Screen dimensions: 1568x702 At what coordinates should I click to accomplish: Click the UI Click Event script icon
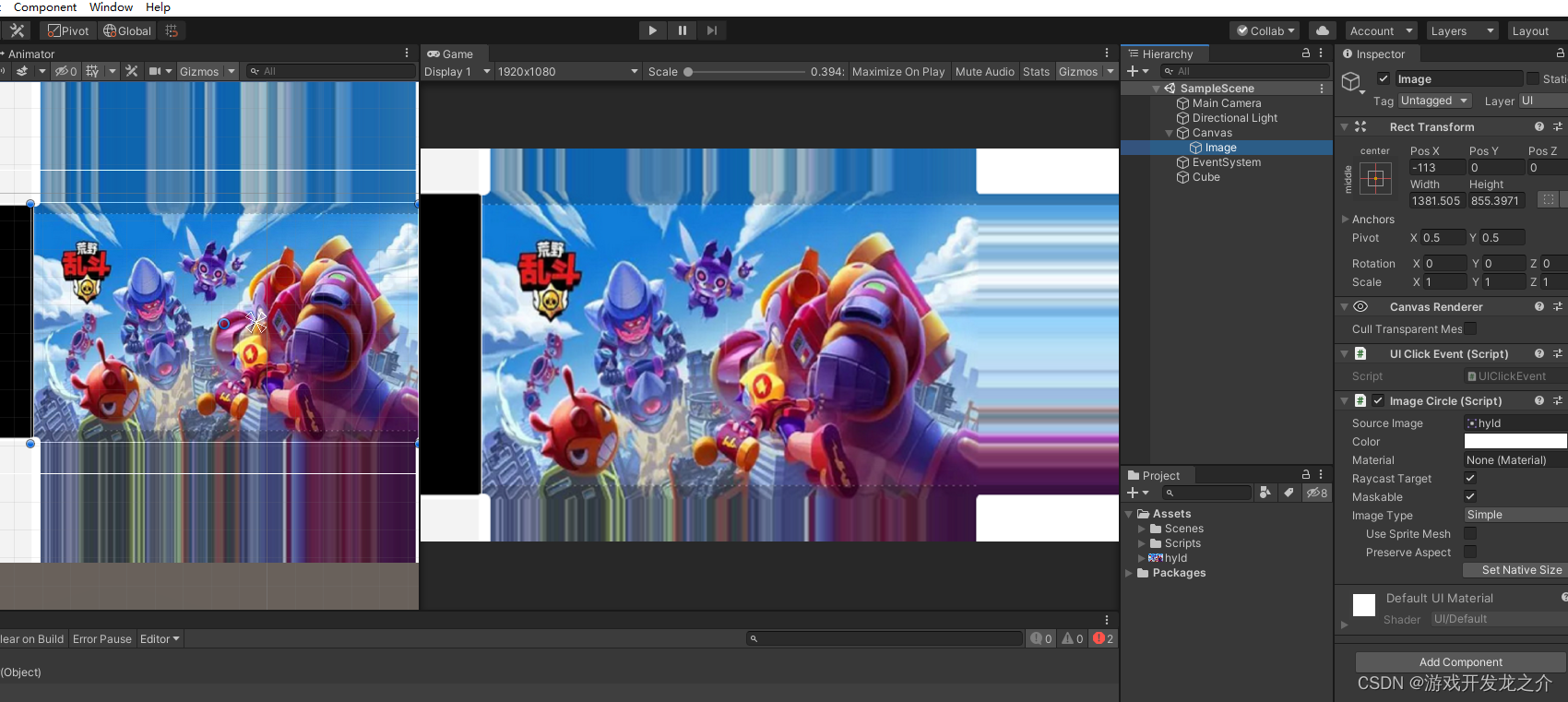(1360, 353)
